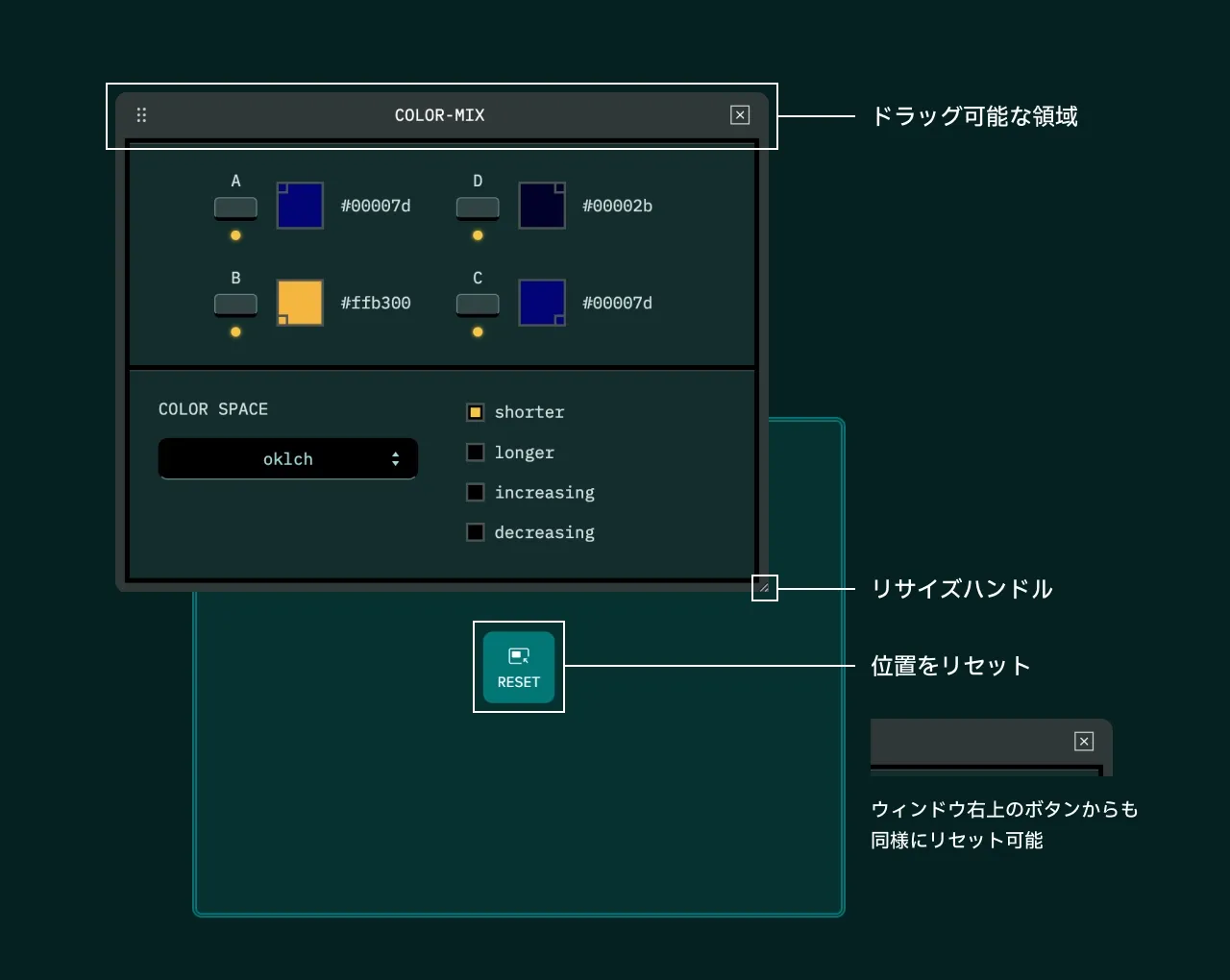Enable the "longer" checkbox

[475, 452]
